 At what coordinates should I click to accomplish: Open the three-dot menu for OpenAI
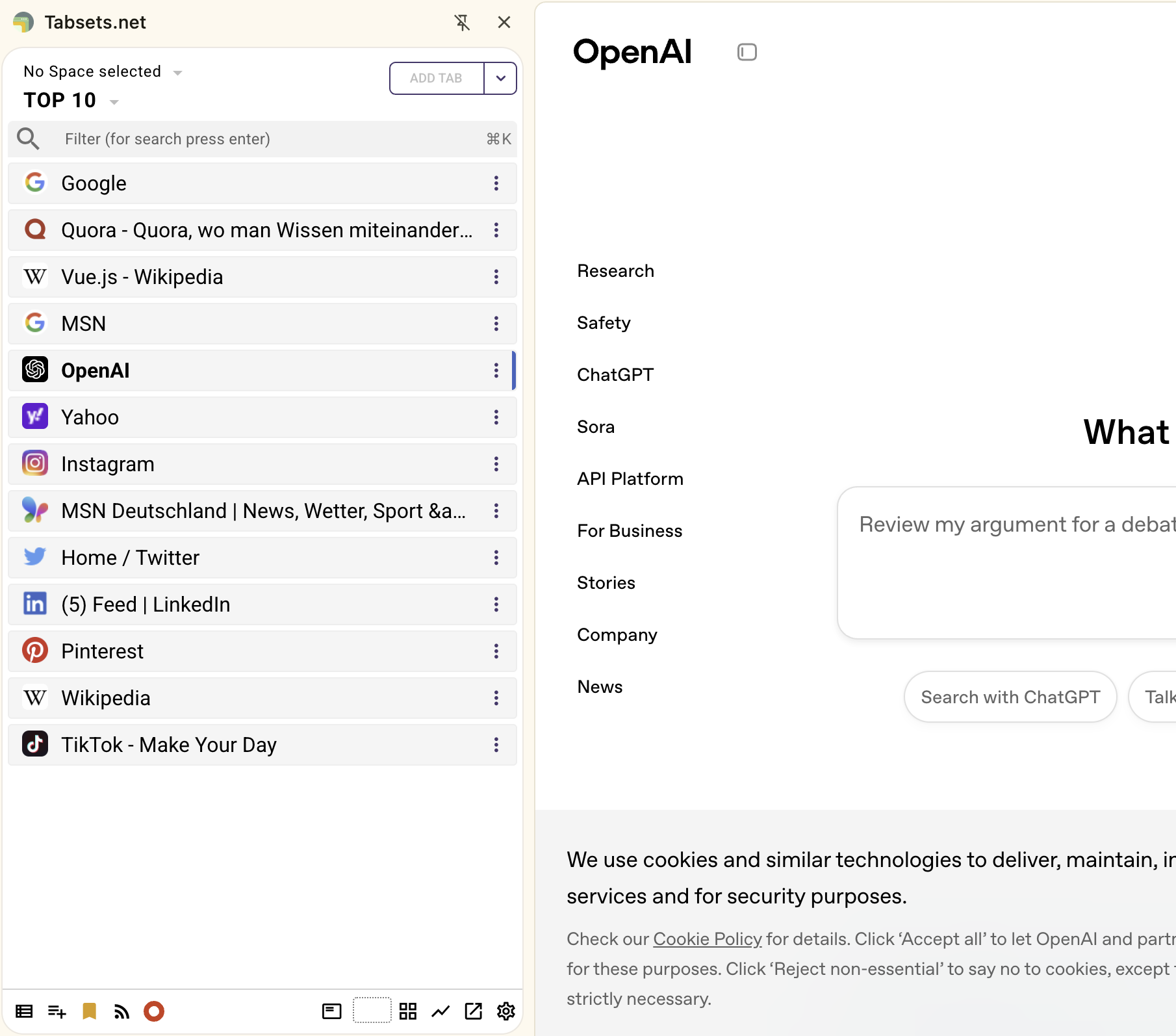point(496,370)
